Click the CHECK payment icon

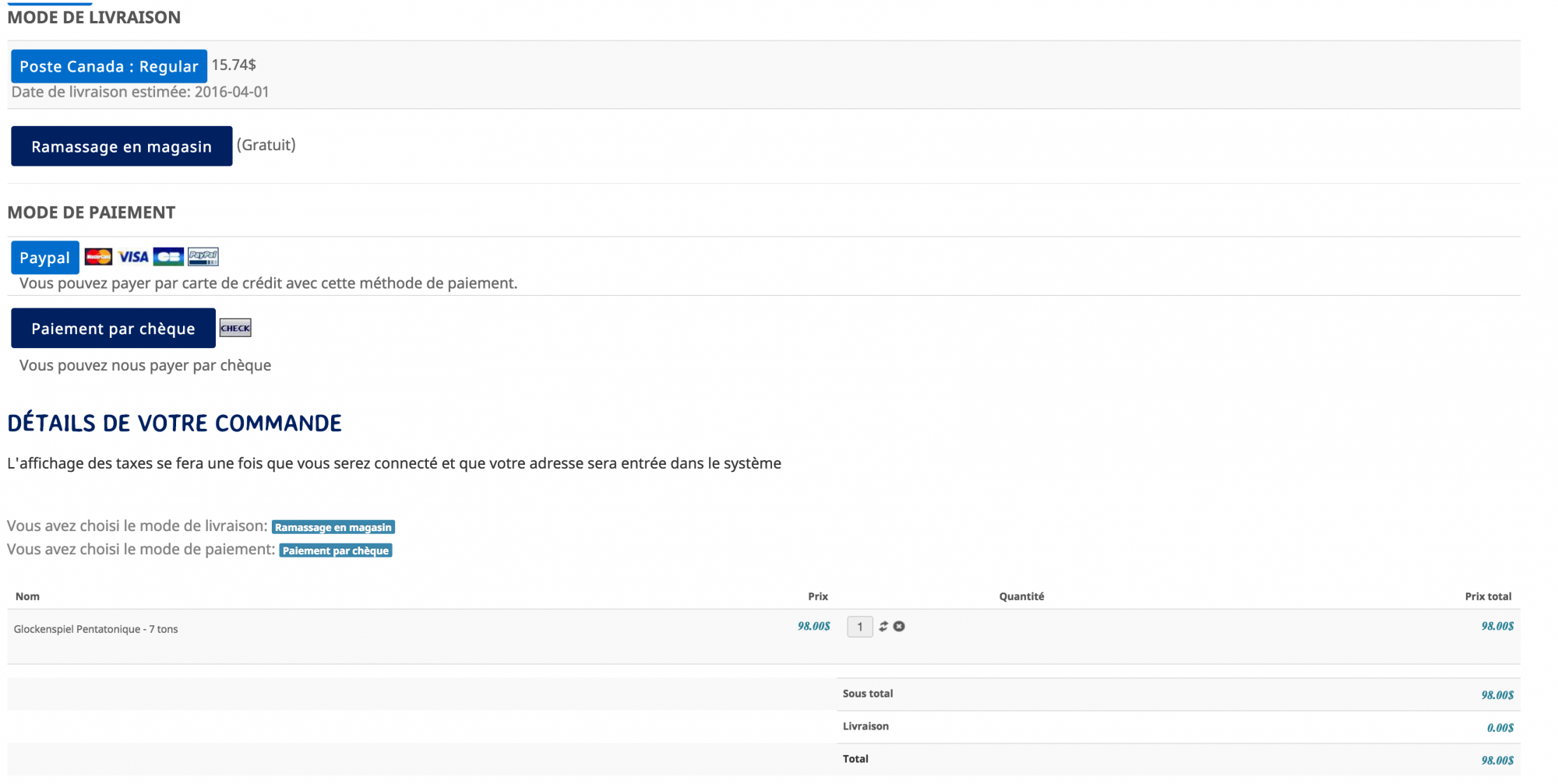(235, 328)
